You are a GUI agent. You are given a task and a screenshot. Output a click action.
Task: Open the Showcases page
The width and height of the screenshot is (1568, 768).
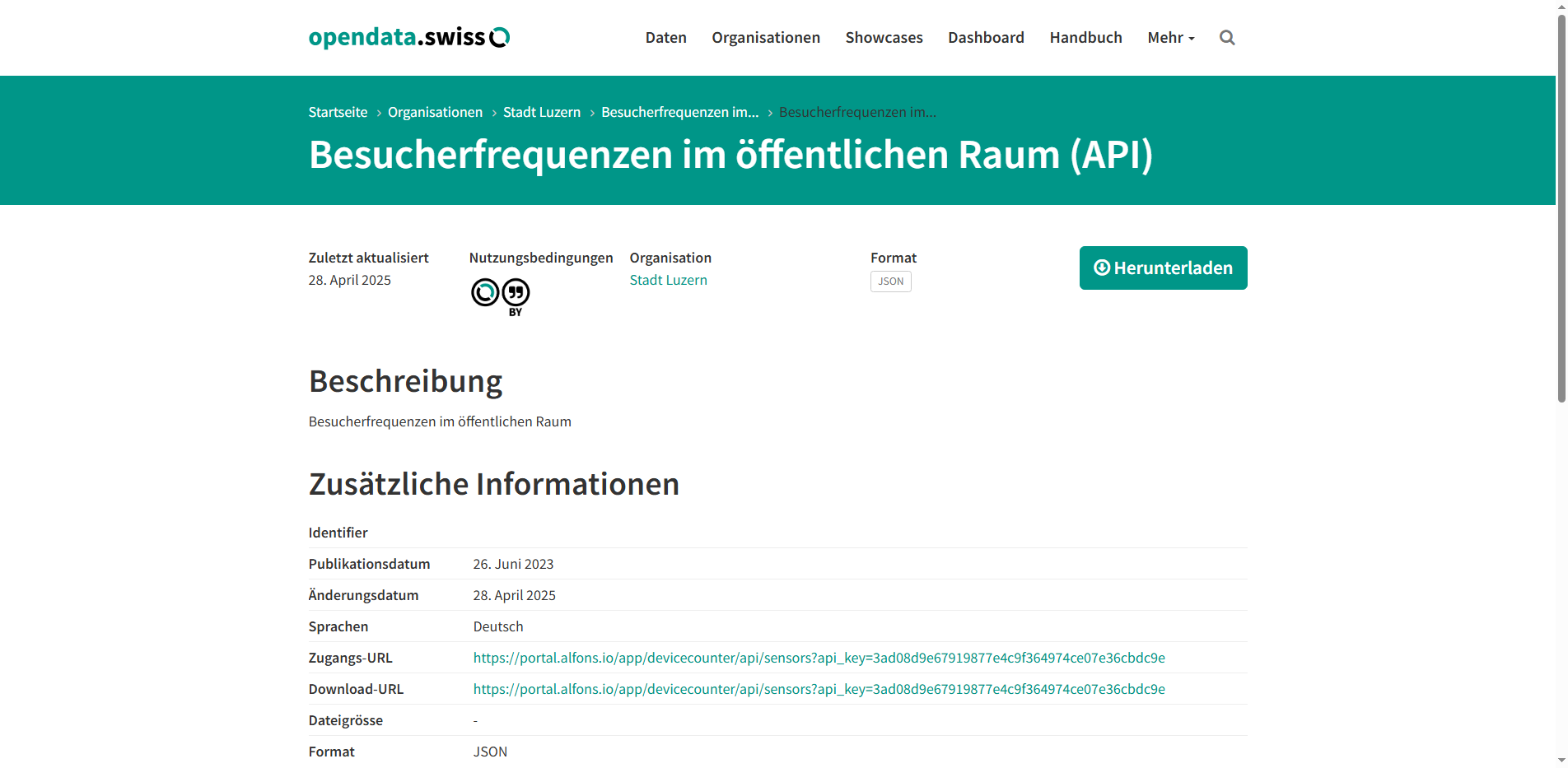tap(884, 38)
